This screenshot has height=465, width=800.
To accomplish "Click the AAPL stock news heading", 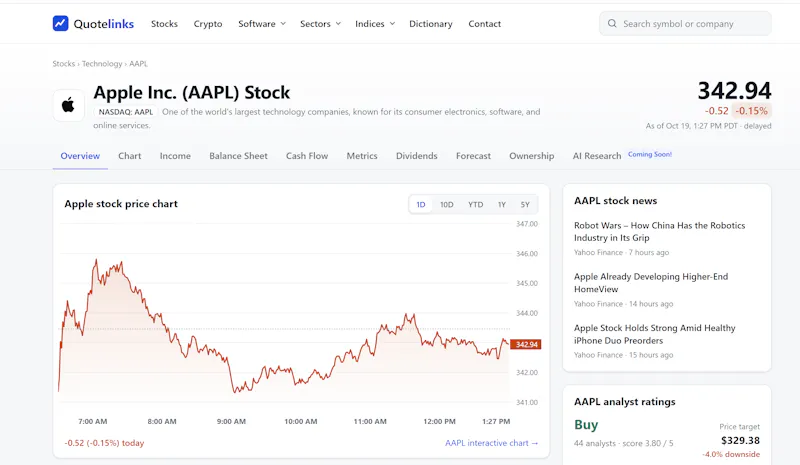I will coord(615,201).
